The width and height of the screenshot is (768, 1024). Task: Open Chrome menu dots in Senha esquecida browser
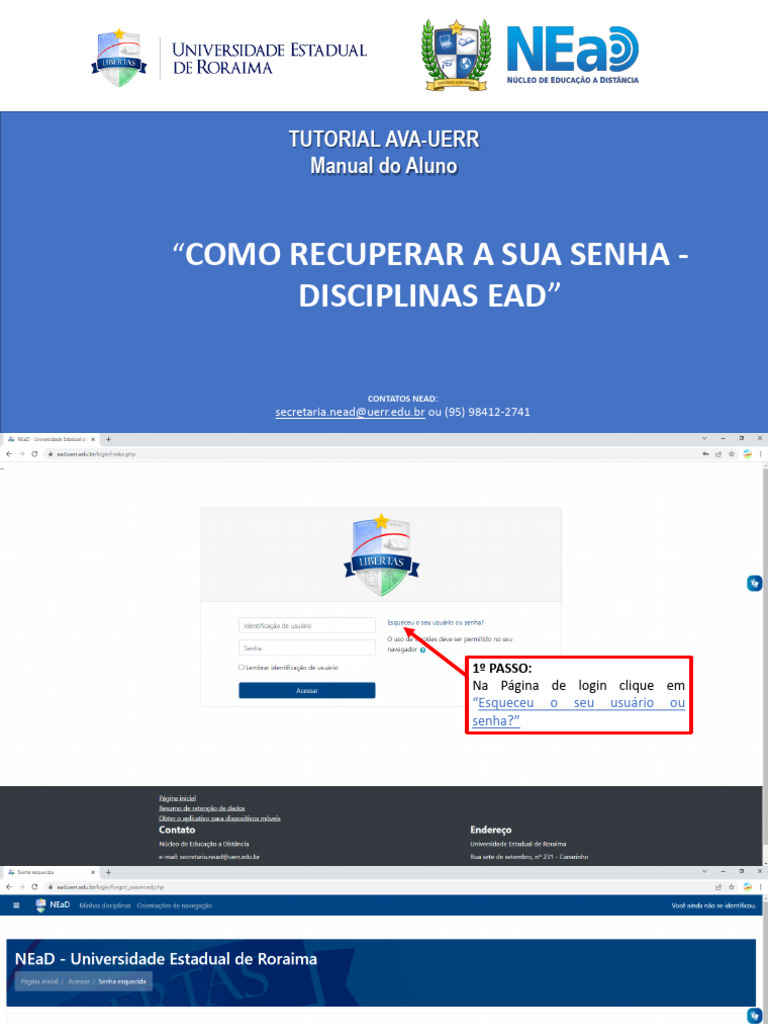coord(760,887)
